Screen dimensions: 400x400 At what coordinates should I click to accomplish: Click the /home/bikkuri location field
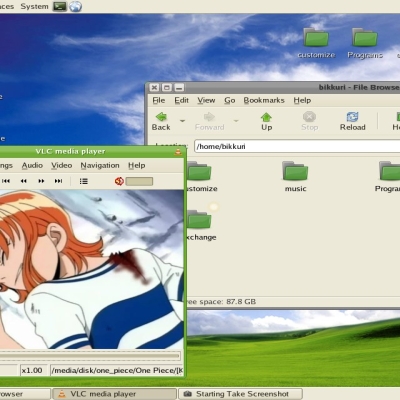coord(297,146)
